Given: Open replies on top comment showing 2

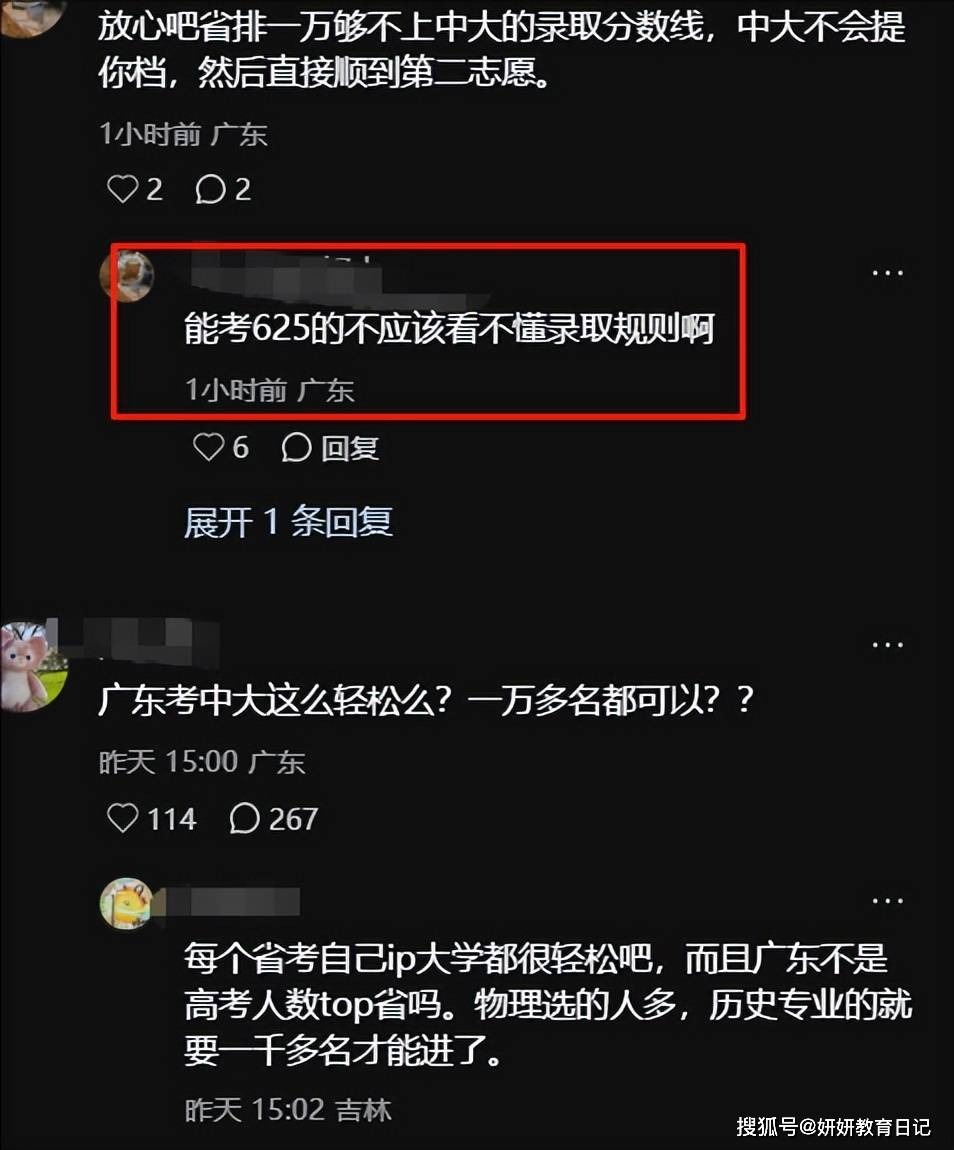Looking at the screenshot, I should click(x=210, y=189).
